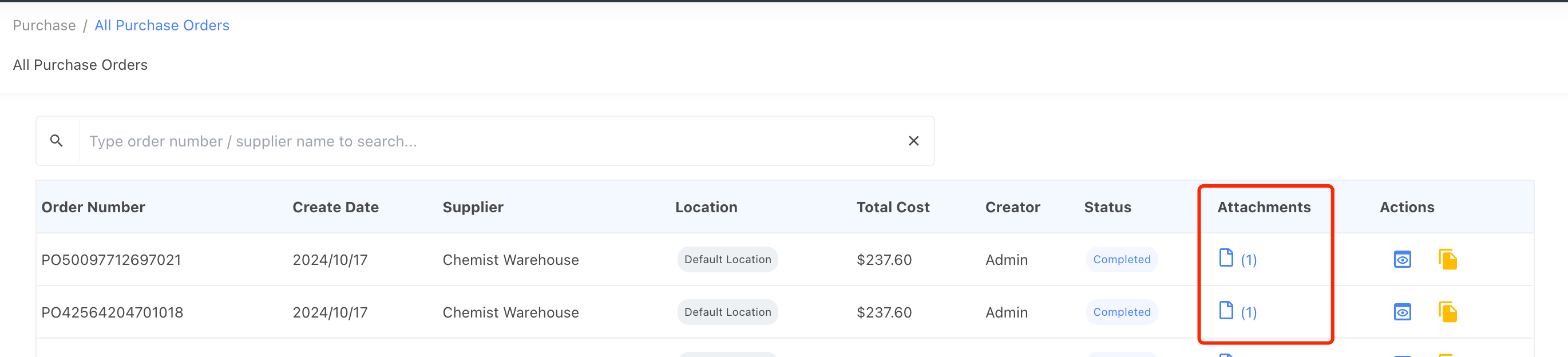Click the Status column header

pyautogui.click(x=1107, y=207)
